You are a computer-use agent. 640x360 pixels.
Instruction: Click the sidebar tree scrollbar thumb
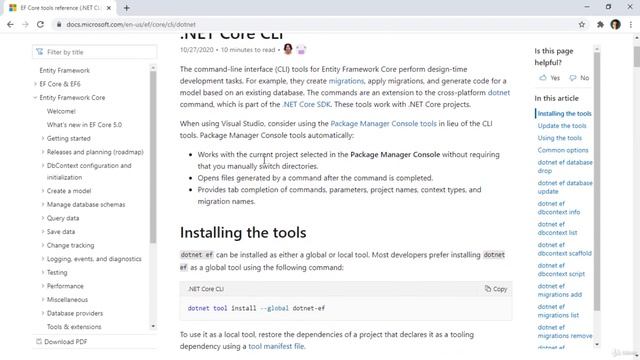click(153, 157)
